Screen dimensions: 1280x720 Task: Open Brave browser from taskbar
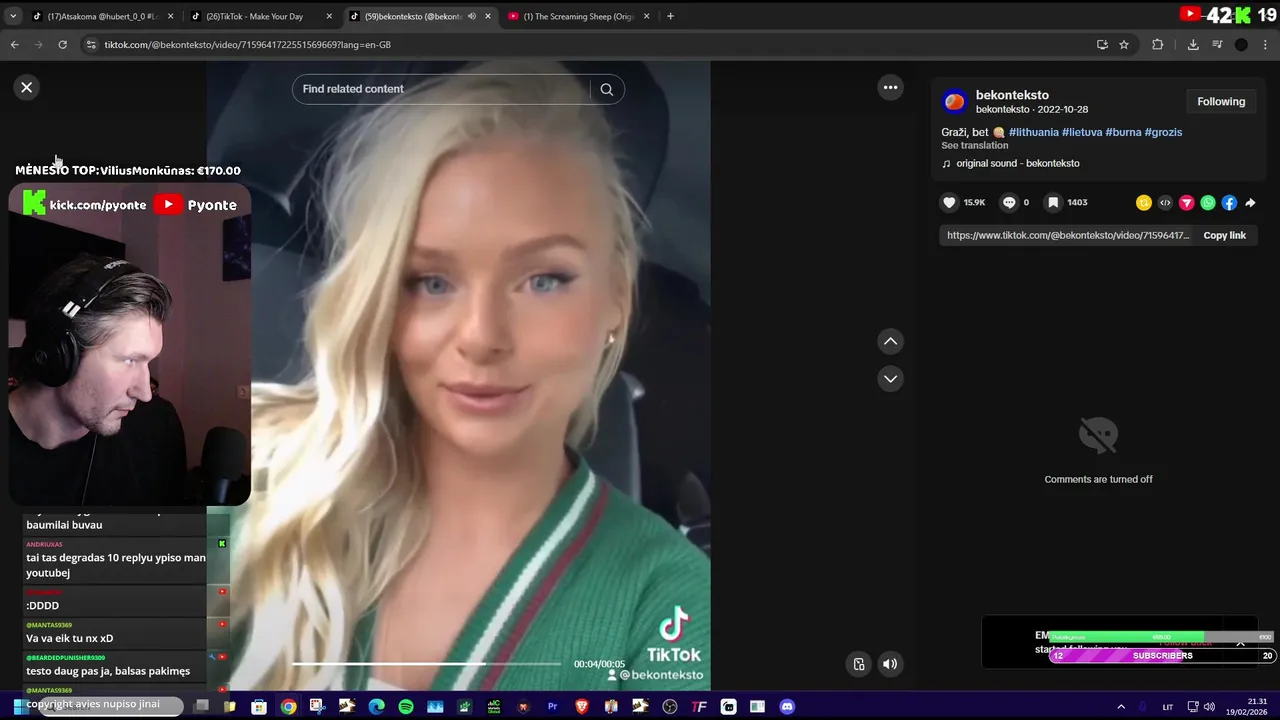coord(582,707)
